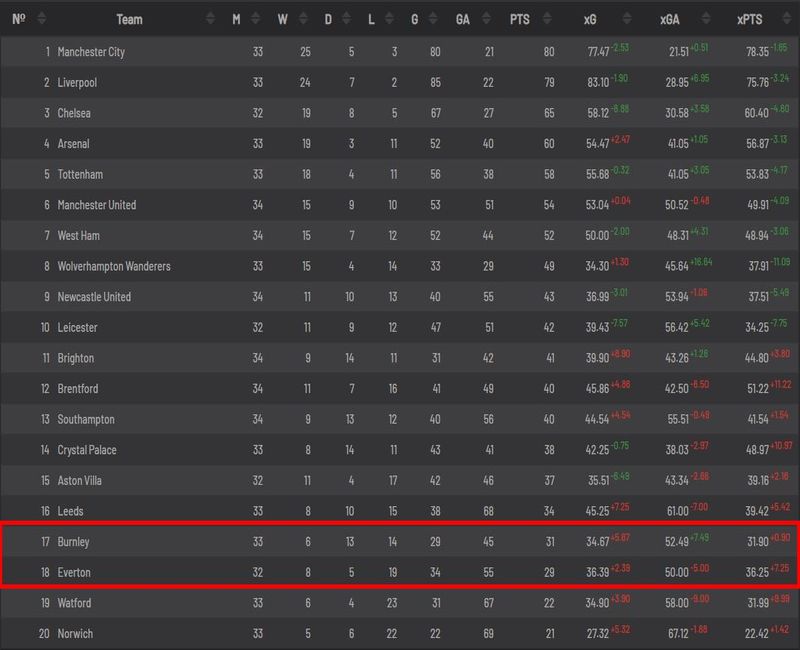Click the ascending sort arrow on Nº column

(40, 13)
